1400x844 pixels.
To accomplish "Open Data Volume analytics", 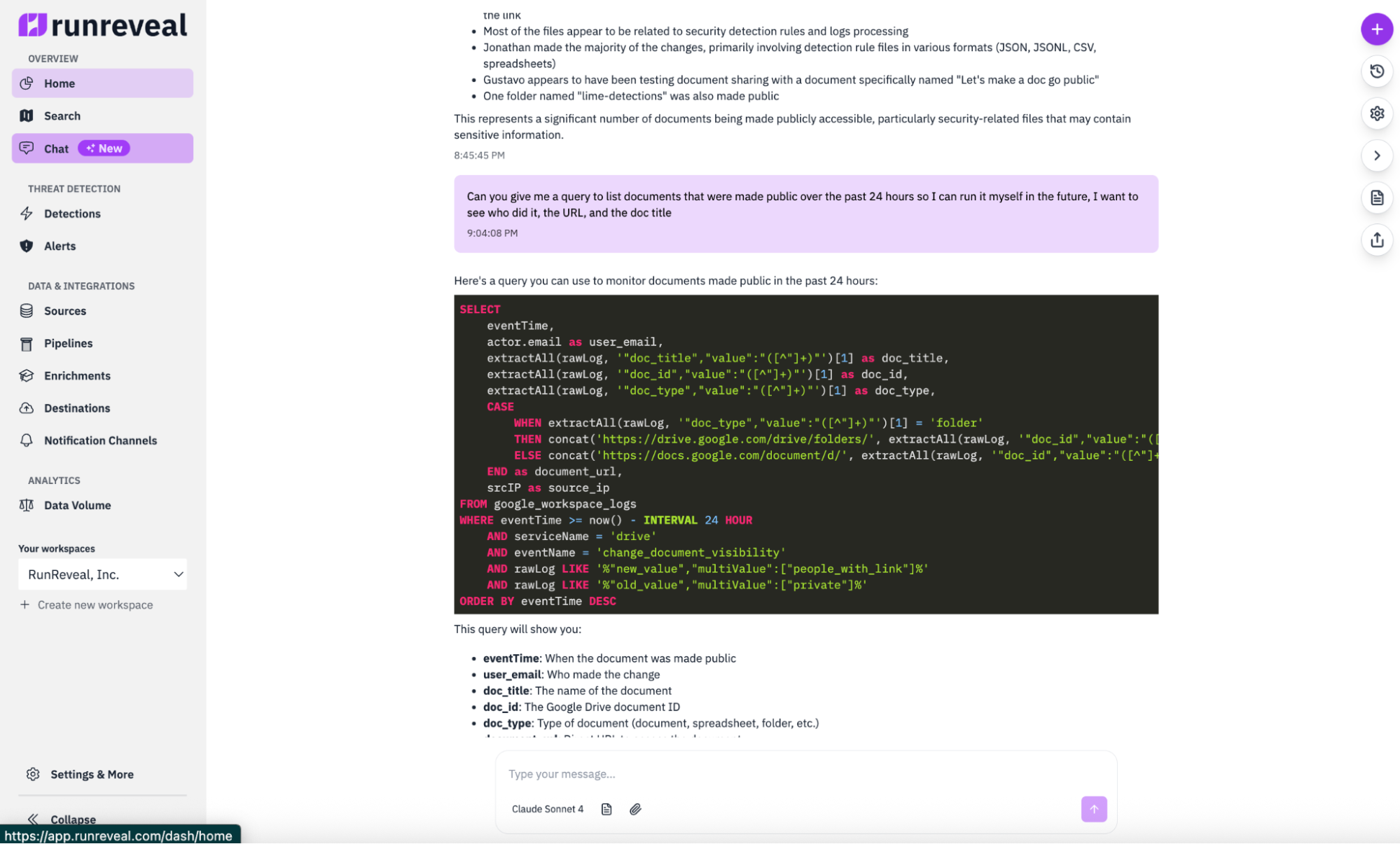I will [102, 506].
